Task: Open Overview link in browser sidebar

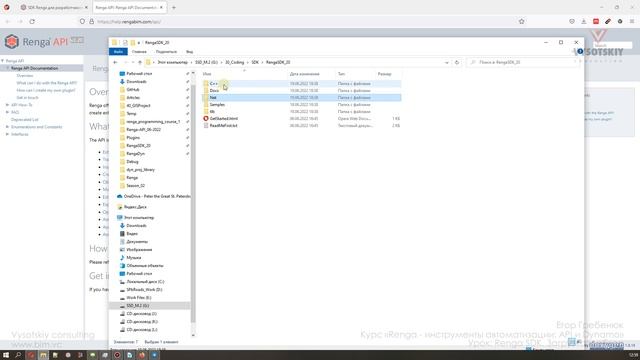Action: (x=24, y=76)
